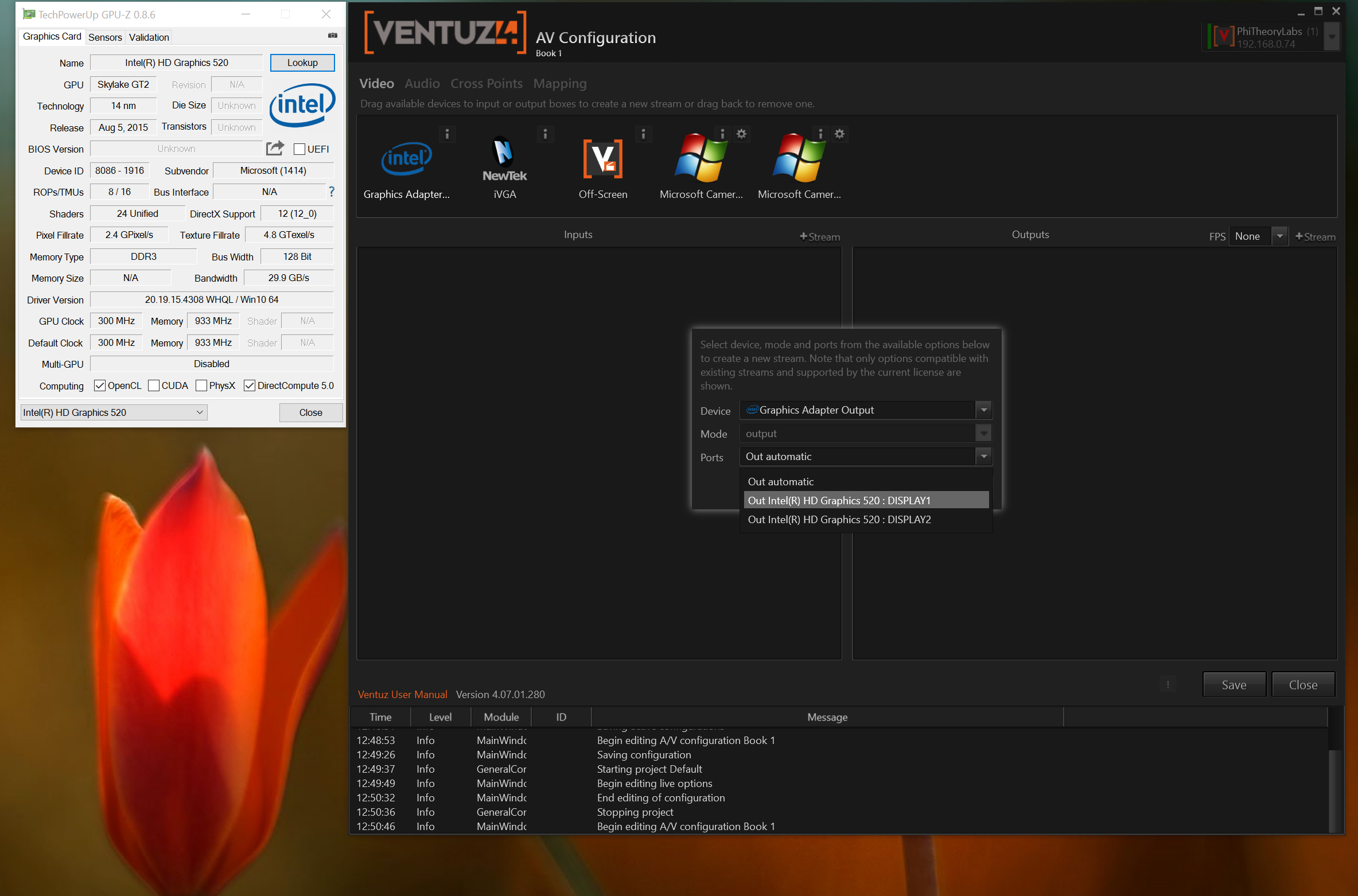The image size is (1358, 896).
Task: Click the BIOS export share icon
Action: pos(275,149)
